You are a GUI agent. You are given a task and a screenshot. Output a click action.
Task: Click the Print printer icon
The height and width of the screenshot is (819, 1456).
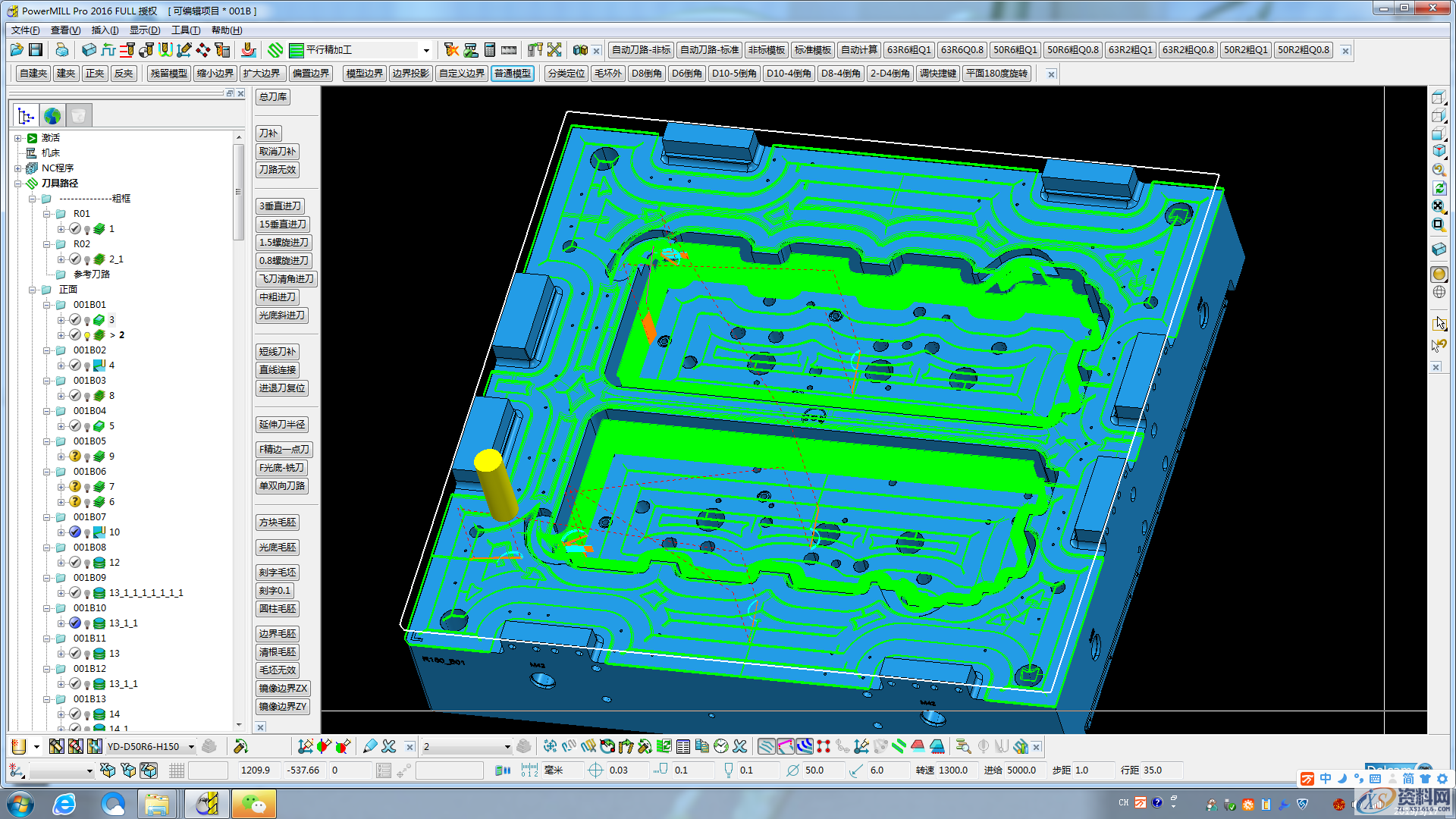tap(61, 50)
